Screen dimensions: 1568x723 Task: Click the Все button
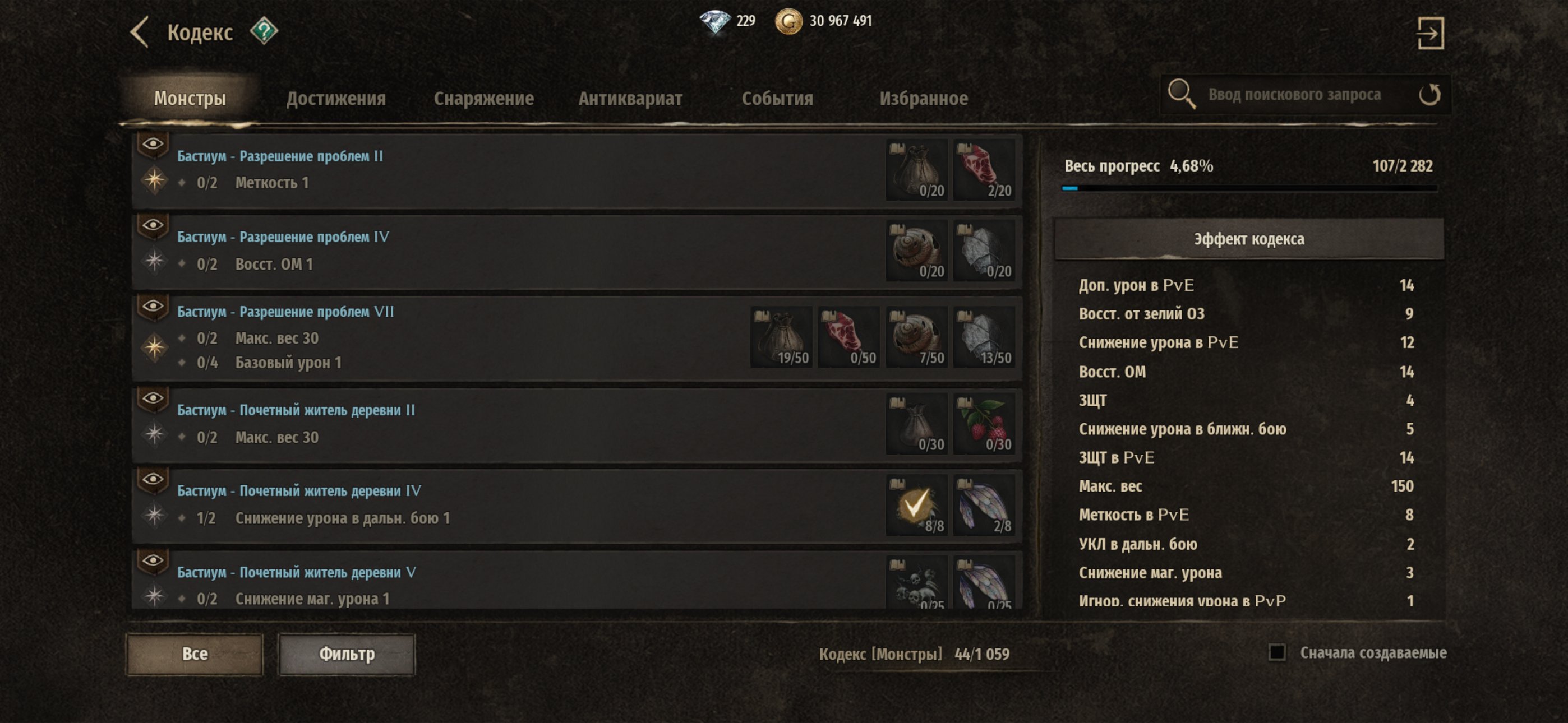pos(194,654)
